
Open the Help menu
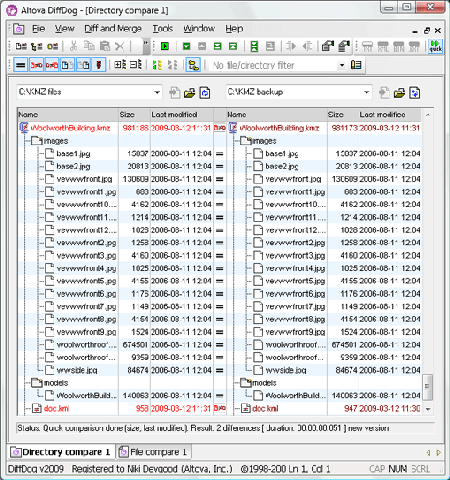click(x=234, y=29)
